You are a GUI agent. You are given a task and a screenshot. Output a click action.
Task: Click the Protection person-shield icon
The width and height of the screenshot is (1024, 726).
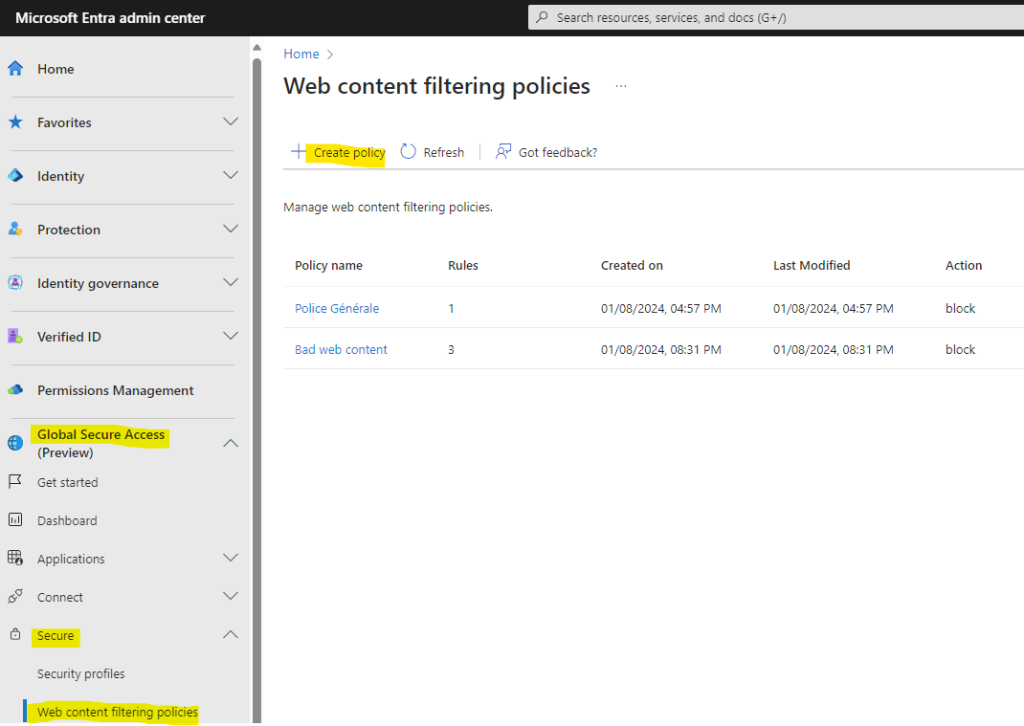point(16,229)
